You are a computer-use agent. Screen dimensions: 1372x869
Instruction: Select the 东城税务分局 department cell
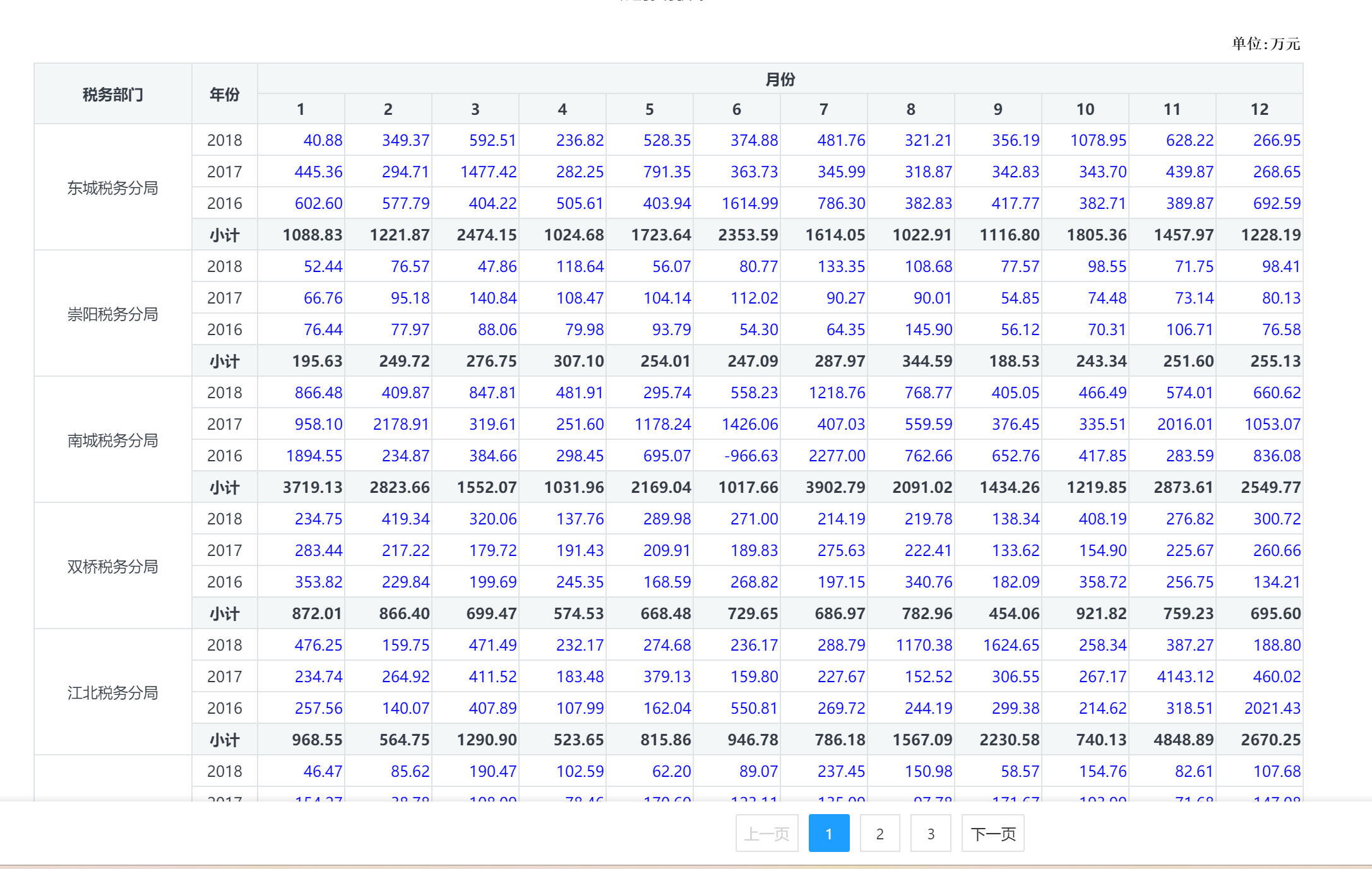tap(113, 187)
